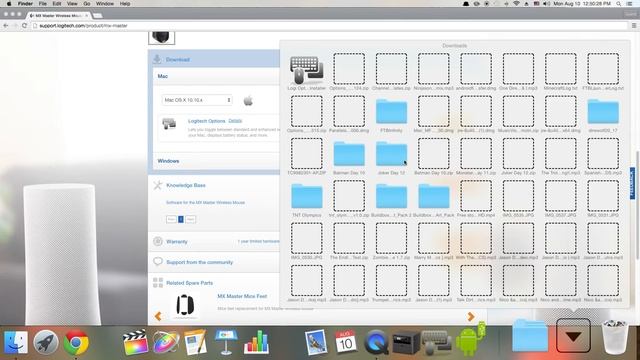Launch Motion from the Dock
The image size is (640, 360).
[165, 342]
